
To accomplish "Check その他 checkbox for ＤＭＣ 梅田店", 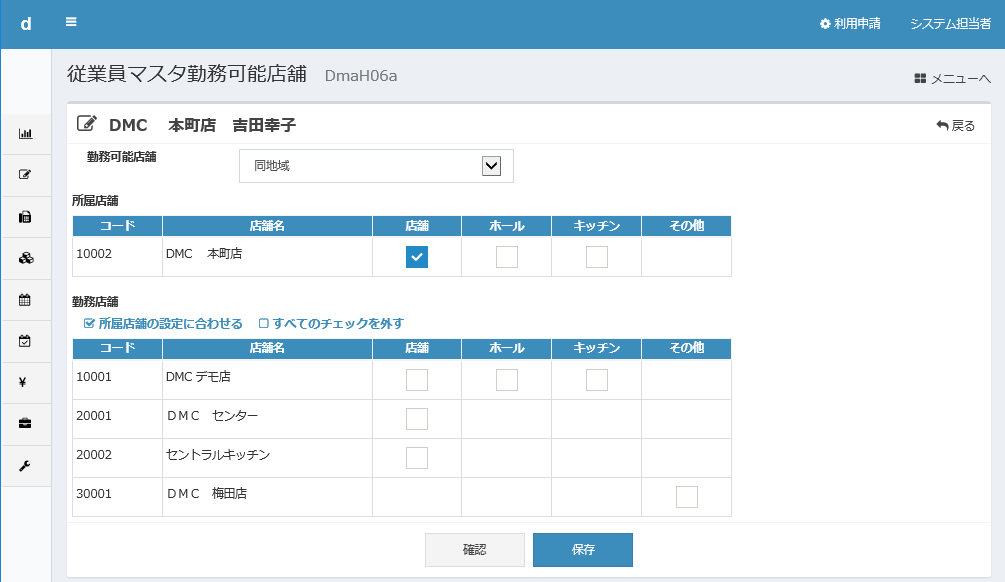I will 686,497.
